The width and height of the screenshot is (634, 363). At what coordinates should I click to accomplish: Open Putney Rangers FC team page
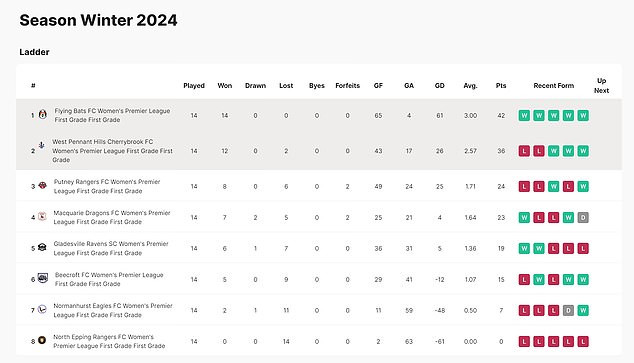click(x=107, y=186)
